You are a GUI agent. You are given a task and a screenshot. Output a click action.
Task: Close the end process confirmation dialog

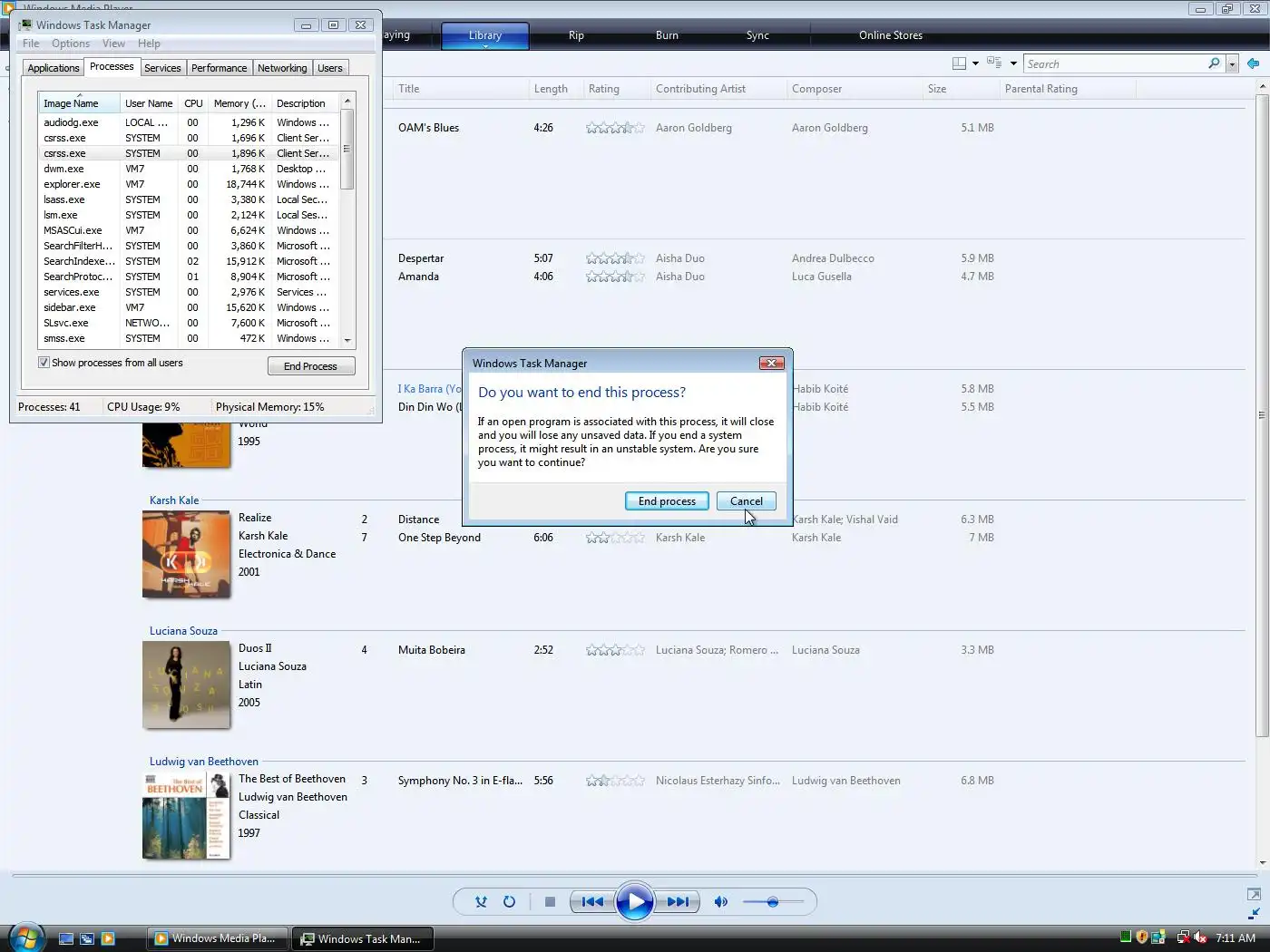771,363
